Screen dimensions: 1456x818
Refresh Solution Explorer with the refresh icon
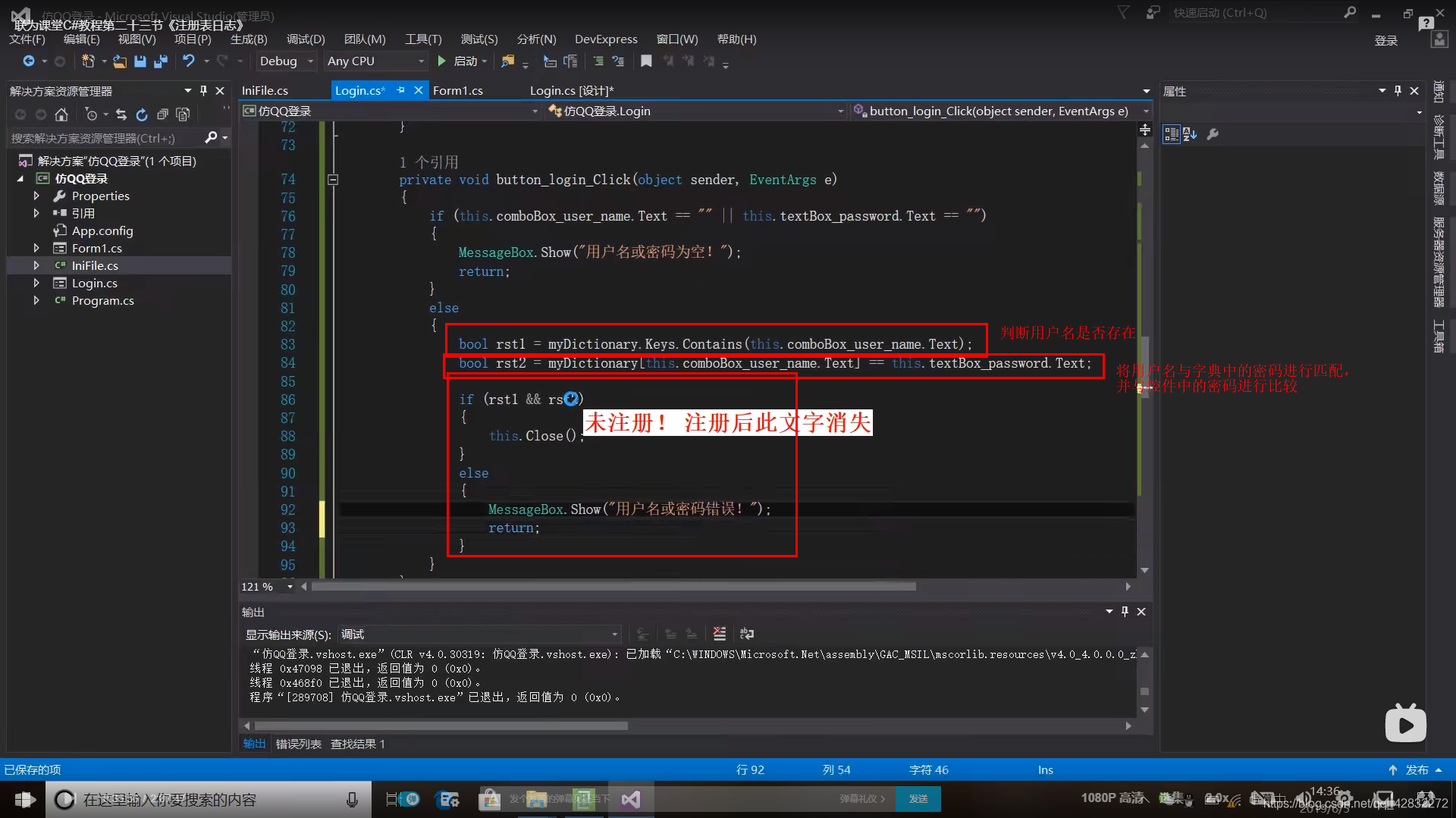[x=142, y=114]
